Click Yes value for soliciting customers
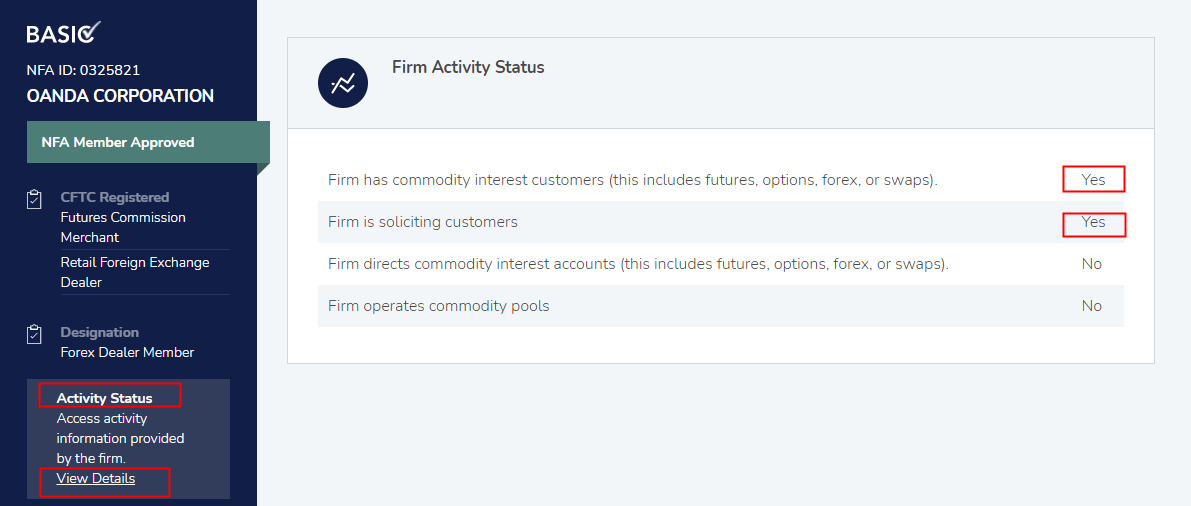The width and height of the screenshot is (1191, 506). point(1093,222)
